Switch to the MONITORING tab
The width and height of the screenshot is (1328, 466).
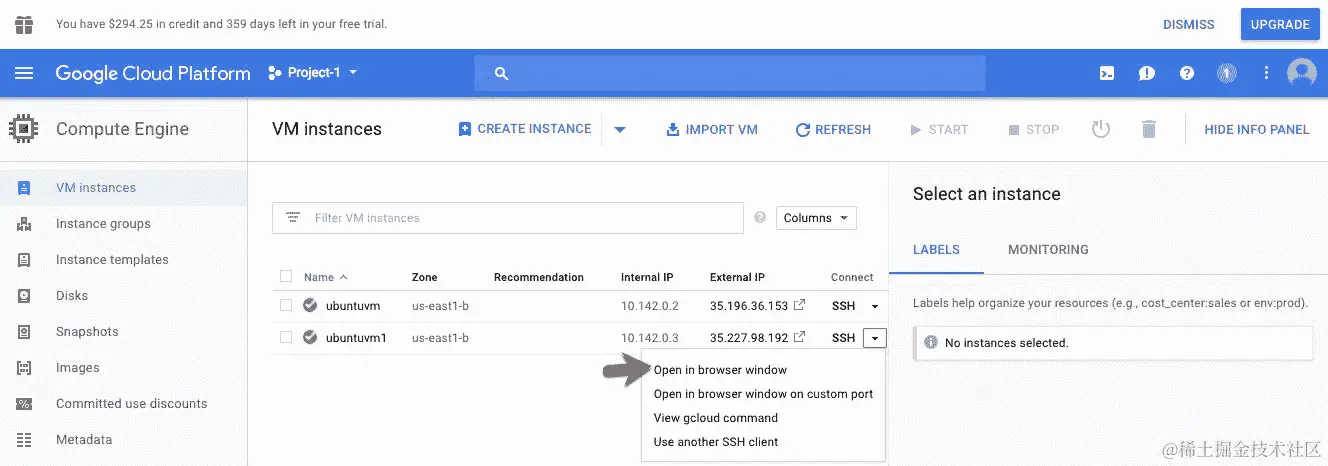(1048, 250)
